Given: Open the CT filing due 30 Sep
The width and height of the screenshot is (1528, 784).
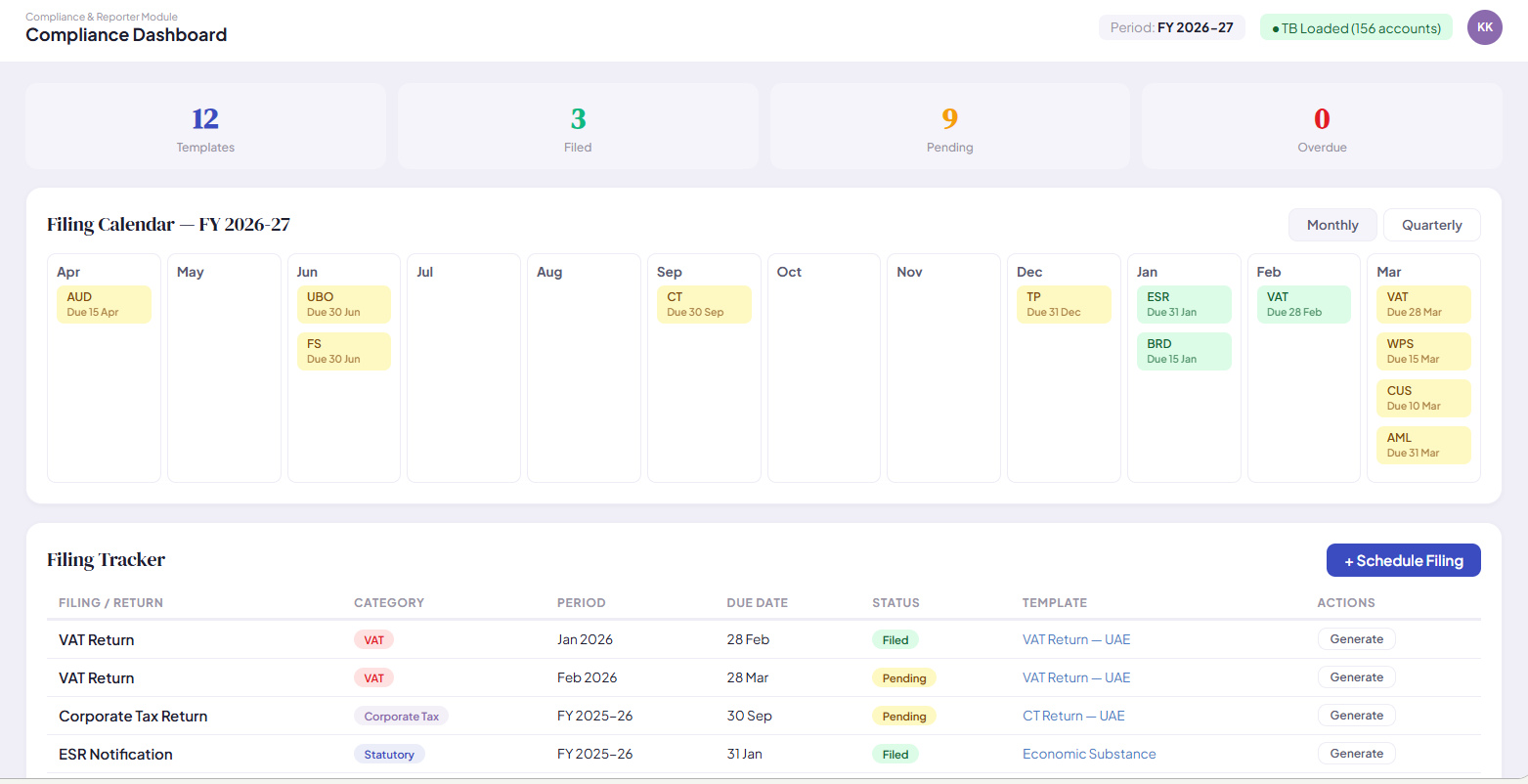Looking at the screenshot, I should [704, 304].
